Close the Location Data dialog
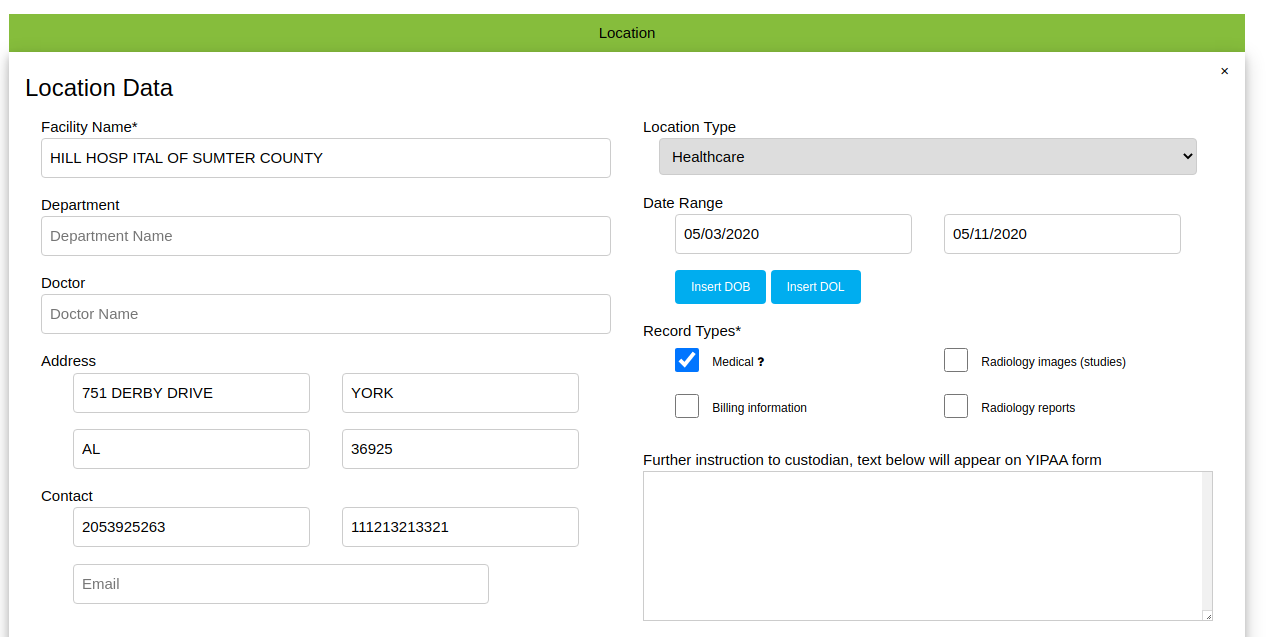Viewport: 1273px width, 637px height. tap(1224, 72)
